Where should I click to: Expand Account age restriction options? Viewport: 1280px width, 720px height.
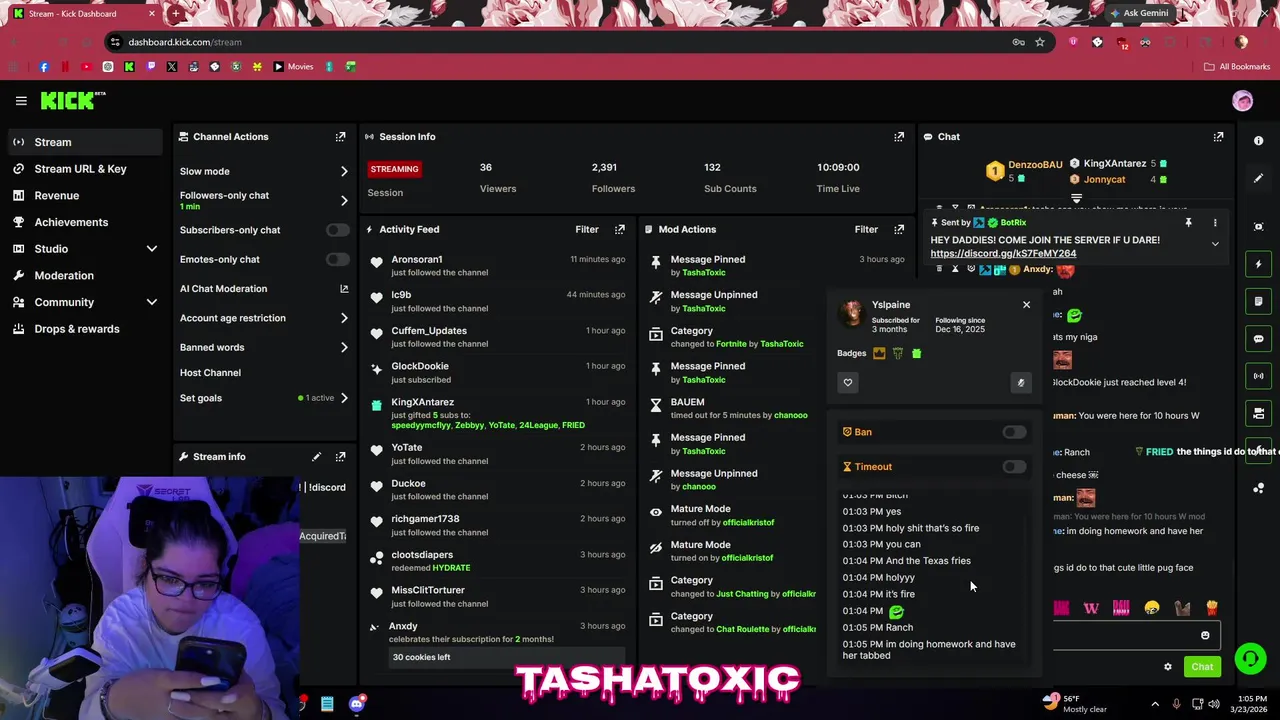(x=344, y=318)
